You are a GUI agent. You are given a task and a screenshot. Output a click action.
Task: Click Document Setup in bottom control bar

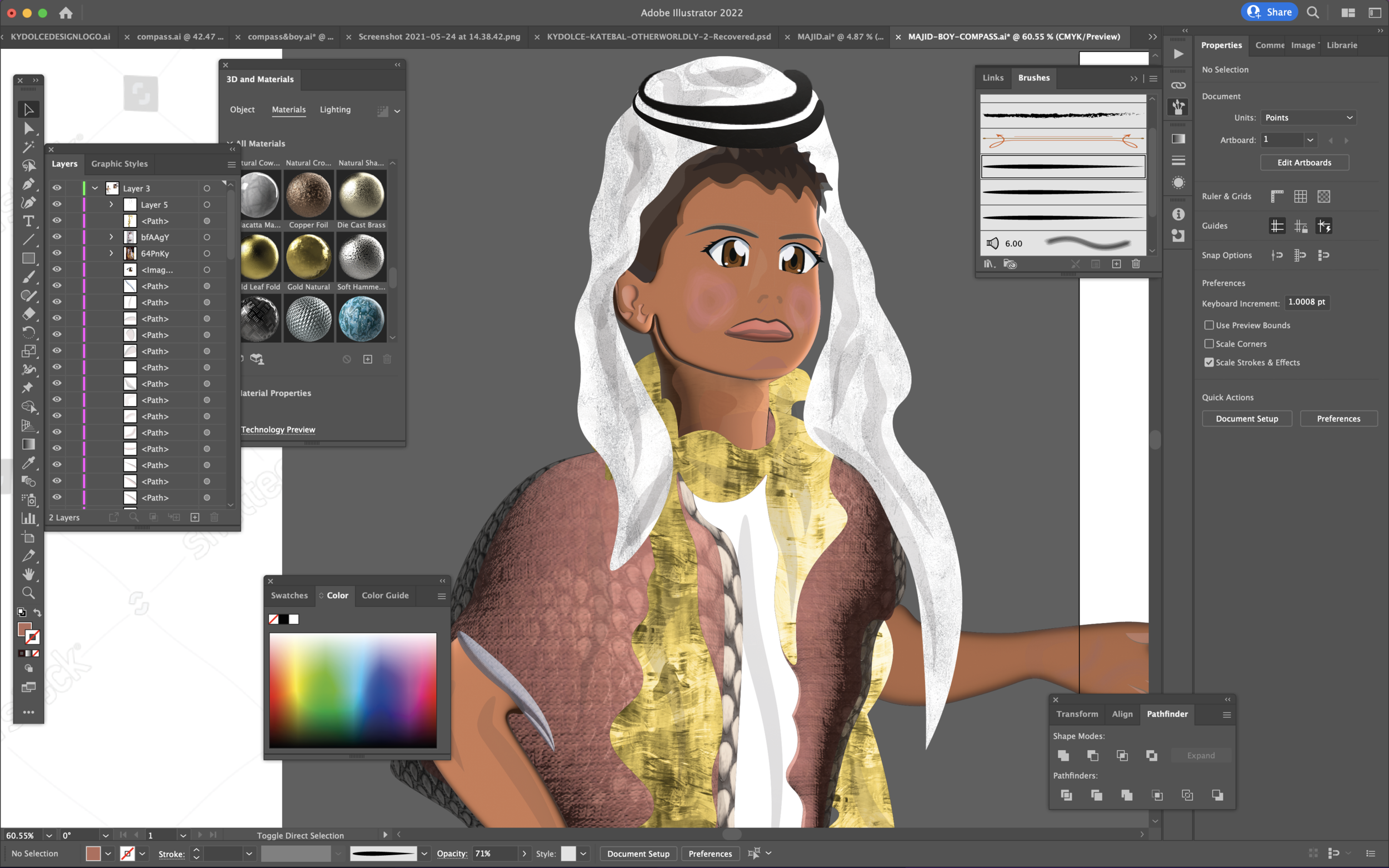(638, 854)
